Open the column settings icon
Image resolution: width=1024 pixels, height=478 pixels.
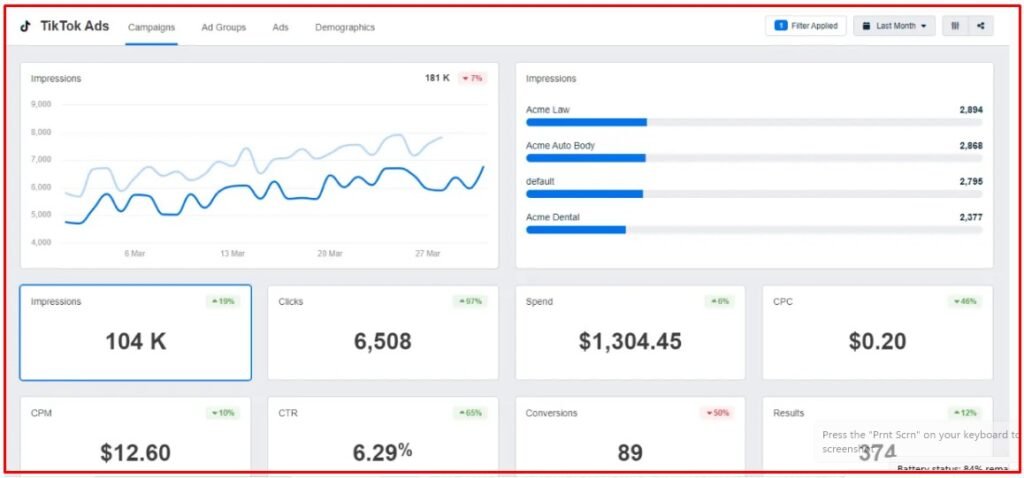tap(955, 26)
